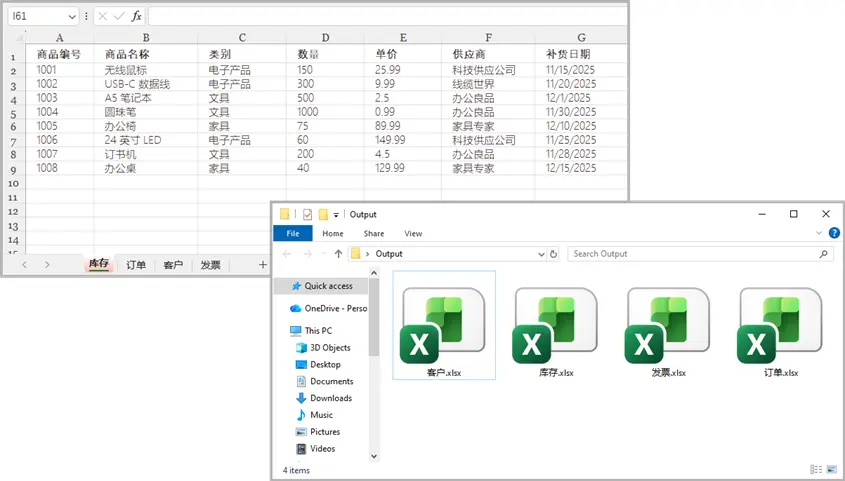Select column D header
This screenshot has width=845, height=481.
(x=325, y=38)
